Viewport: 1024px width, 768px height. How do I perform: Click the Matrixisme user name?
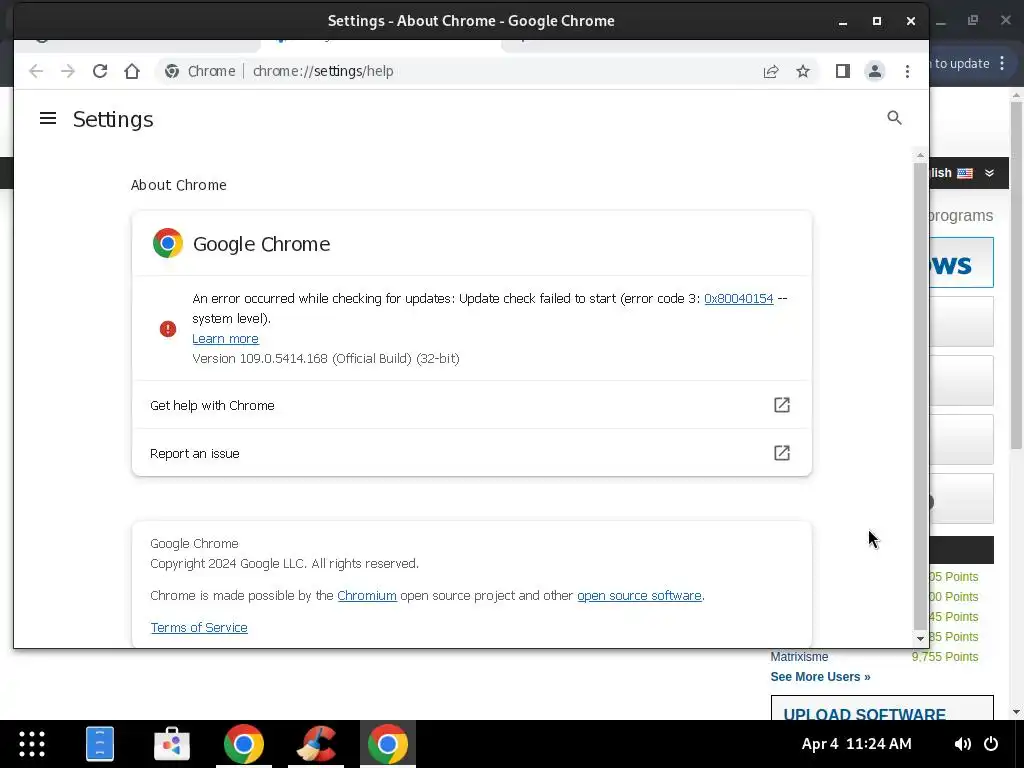tap(799, 657)
